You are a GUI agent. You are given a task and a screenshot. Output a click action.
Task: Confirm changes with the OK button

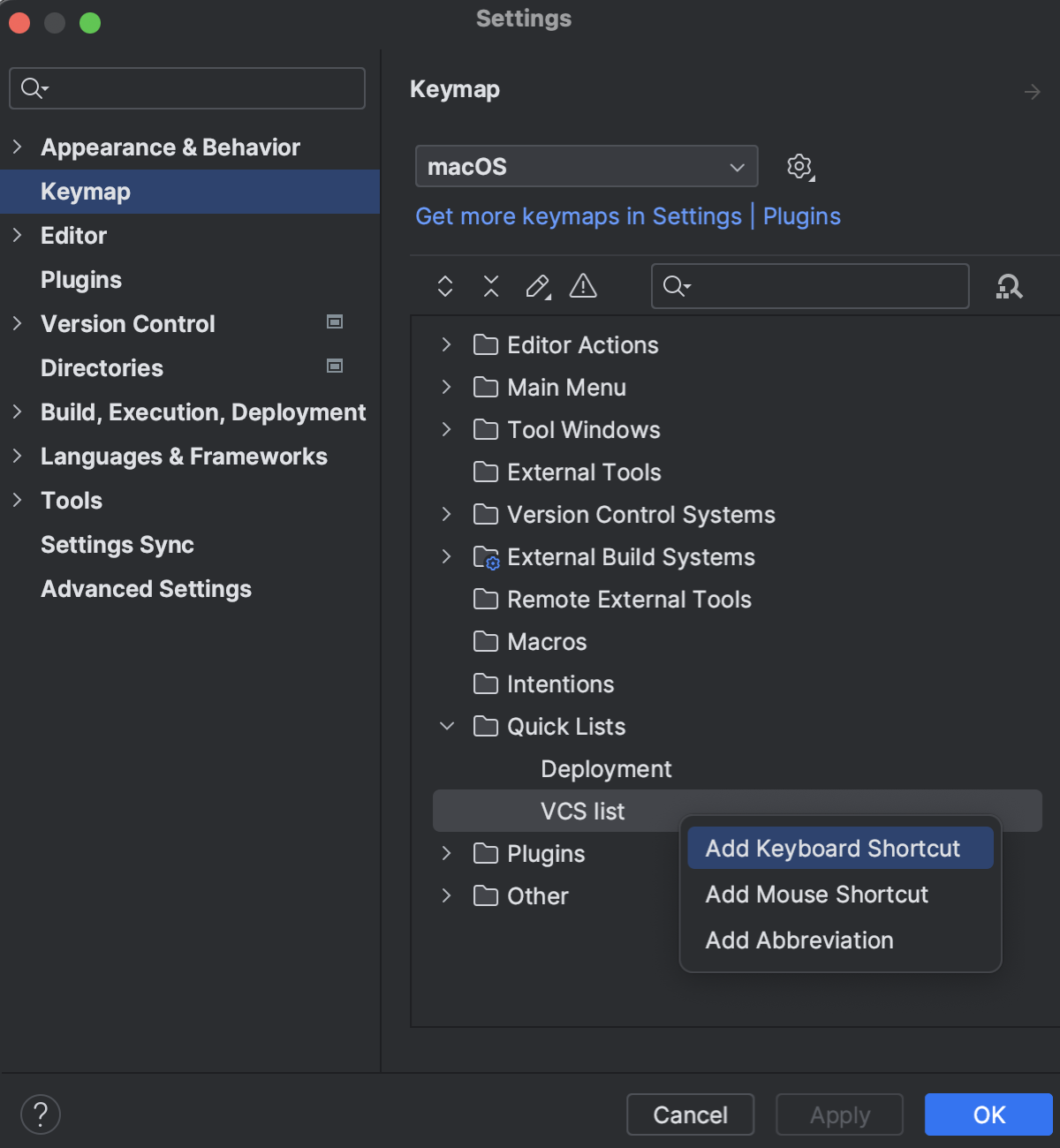(x=988, y=1114)
